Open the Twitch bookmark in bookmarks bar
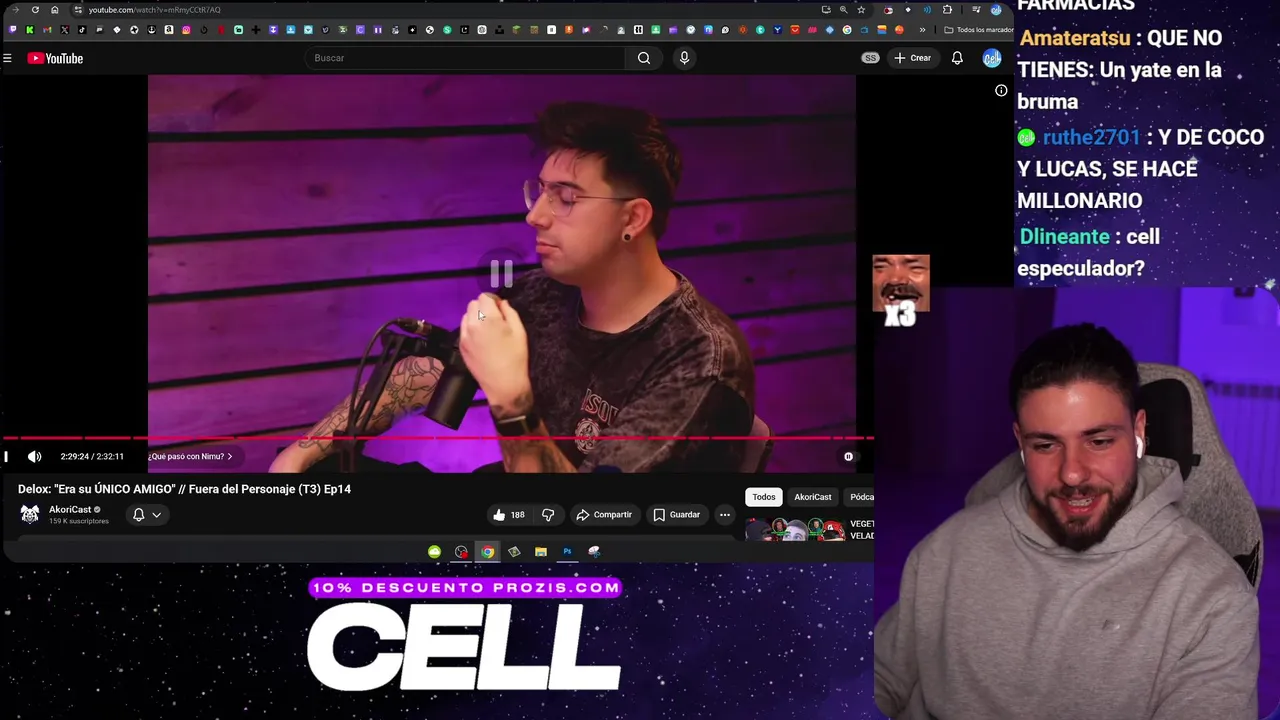This screenshot has width=1280, height=720. [13, 30]
